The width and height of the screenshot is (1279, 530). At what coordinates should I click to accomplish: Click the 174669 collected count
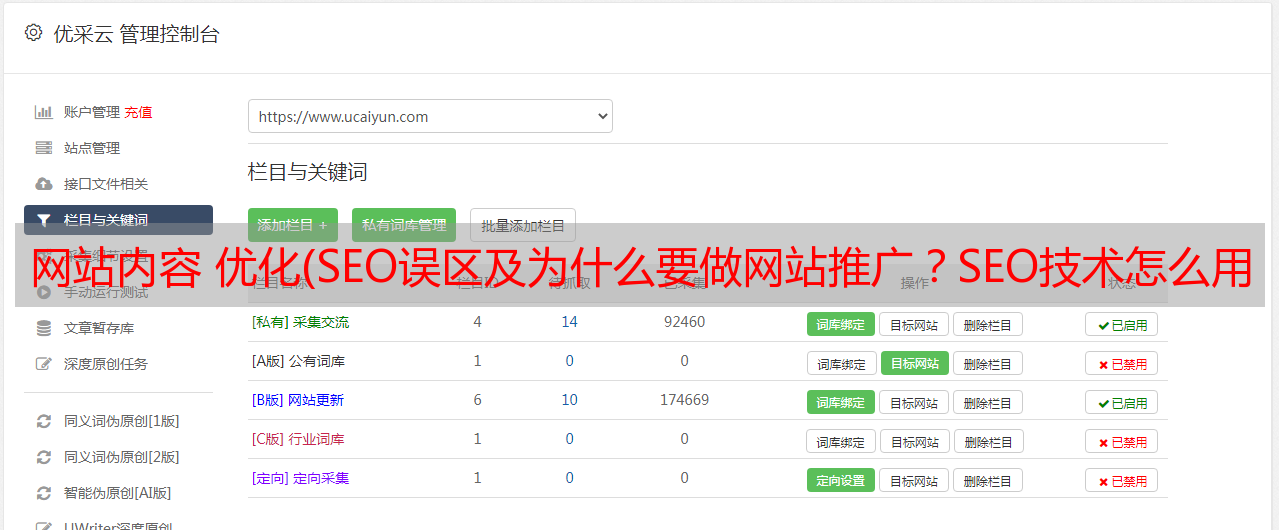coord(684,400)
